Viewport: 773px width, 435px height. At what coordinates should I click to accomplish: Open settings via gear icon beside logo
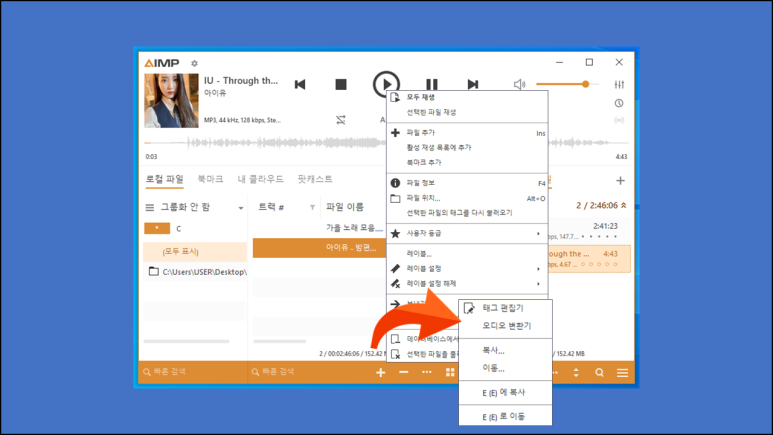click(194, 63)
